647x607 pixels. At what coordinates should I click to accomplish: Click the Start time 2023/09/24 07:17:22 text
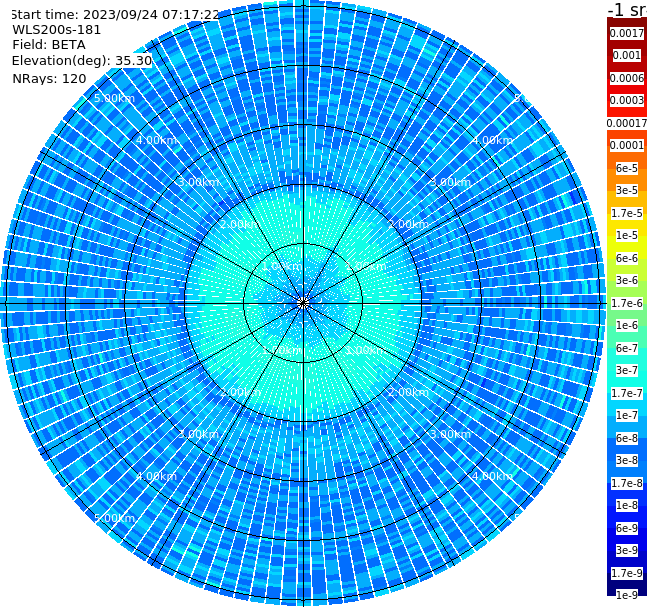115,15
